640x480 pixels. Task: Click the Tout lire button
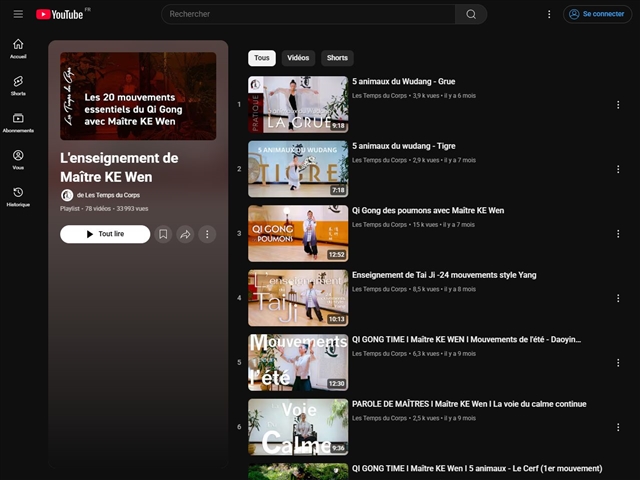[x=105, y=234]
